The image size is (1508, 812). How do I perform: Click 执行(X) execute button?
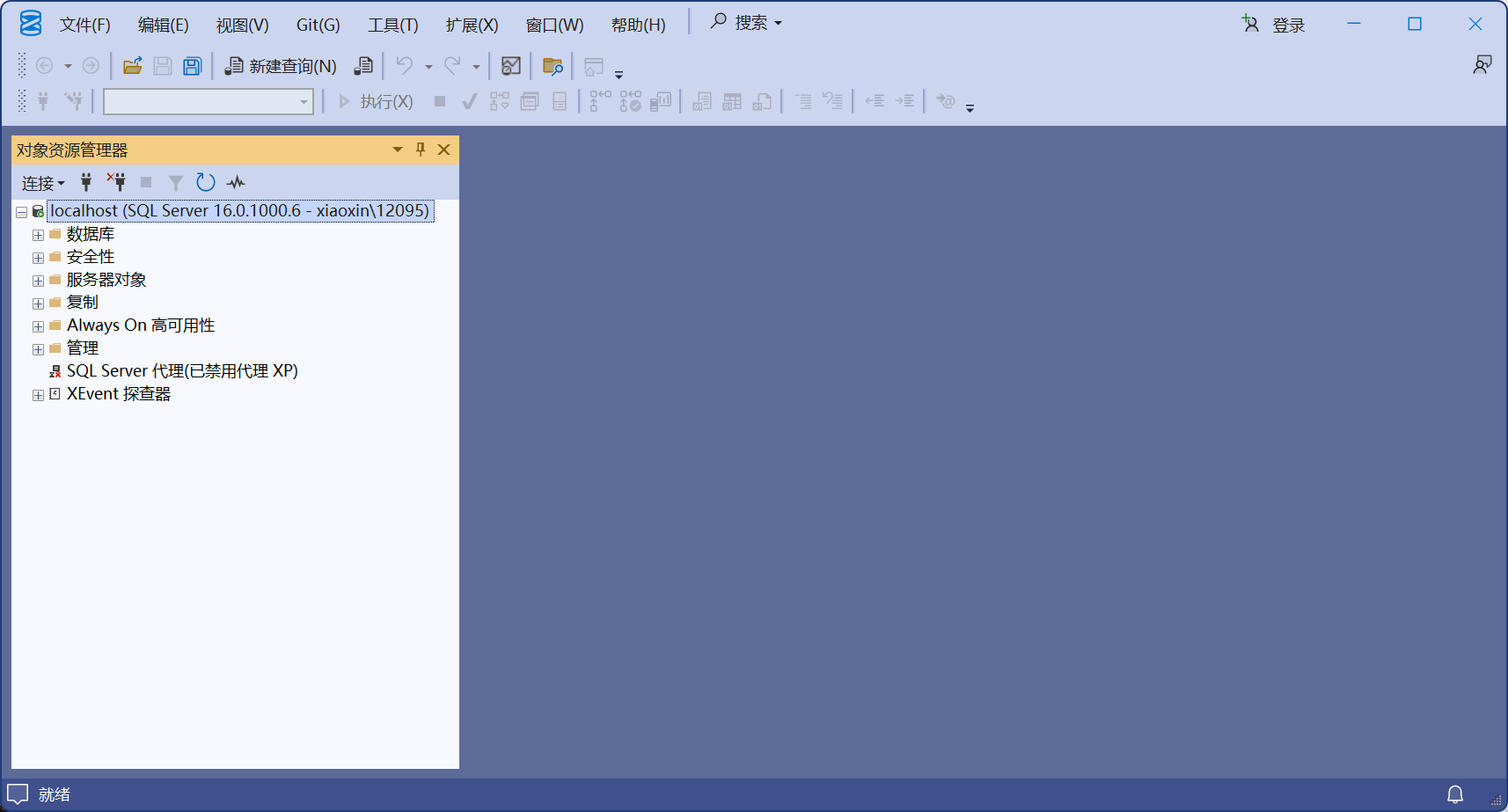[x=376, y=101]
